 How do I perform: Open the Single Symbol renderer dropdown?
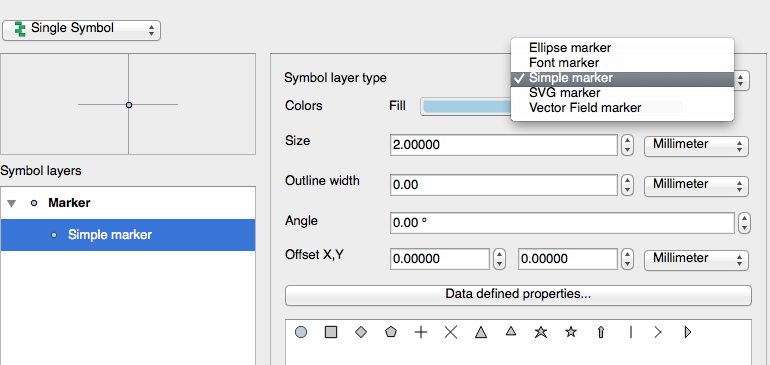coord(82,30)
